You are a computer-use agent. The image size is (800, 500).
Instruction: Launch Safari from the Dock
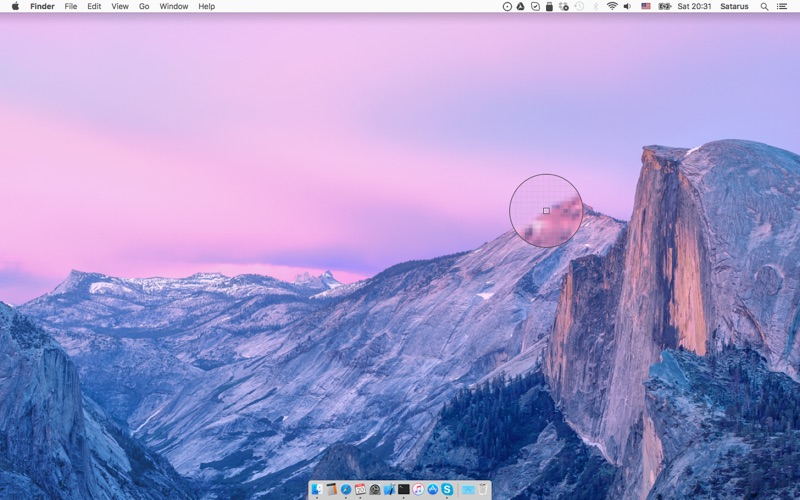tap(346, 489)
